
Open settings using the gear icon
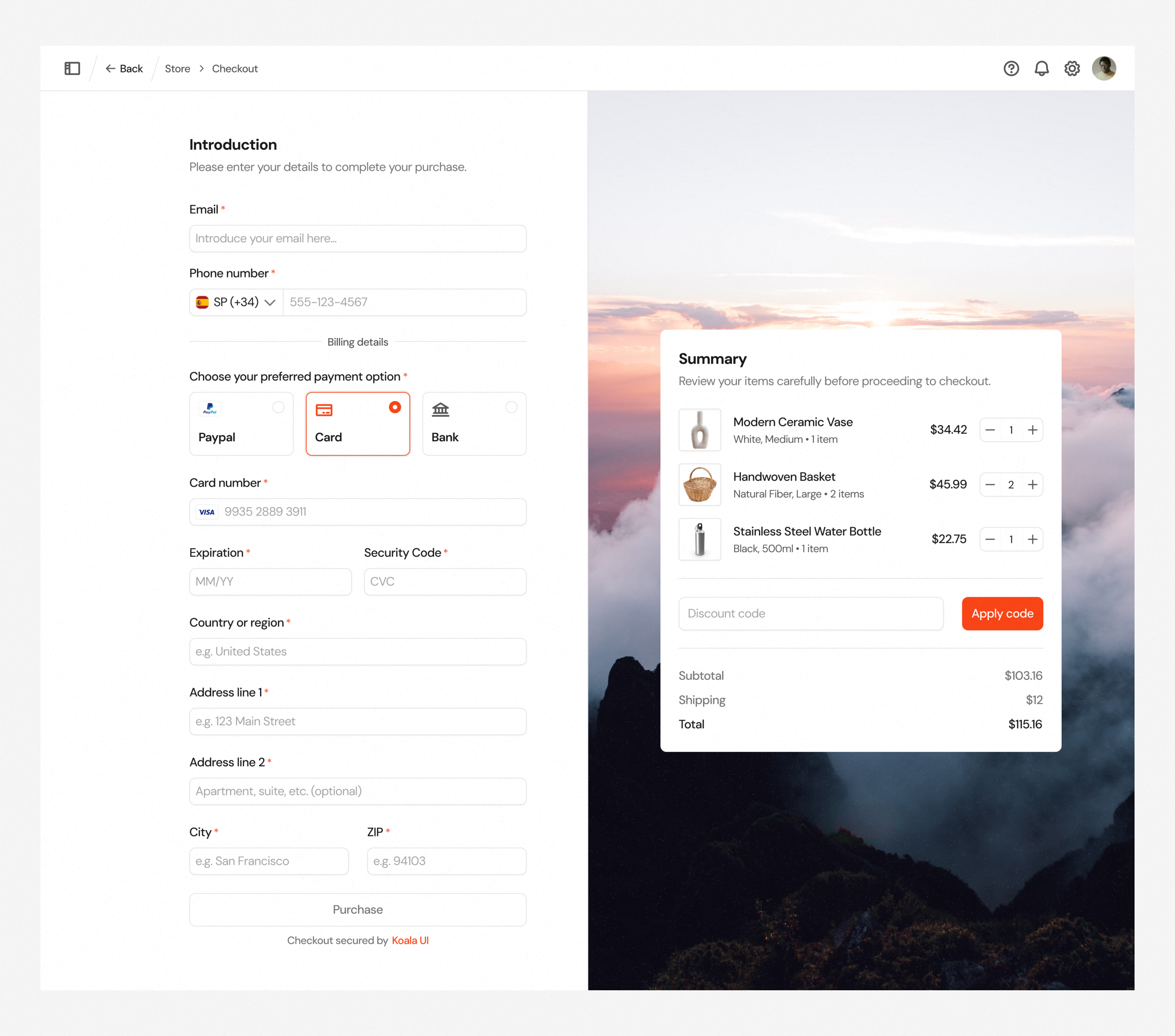coord(1072,68)
